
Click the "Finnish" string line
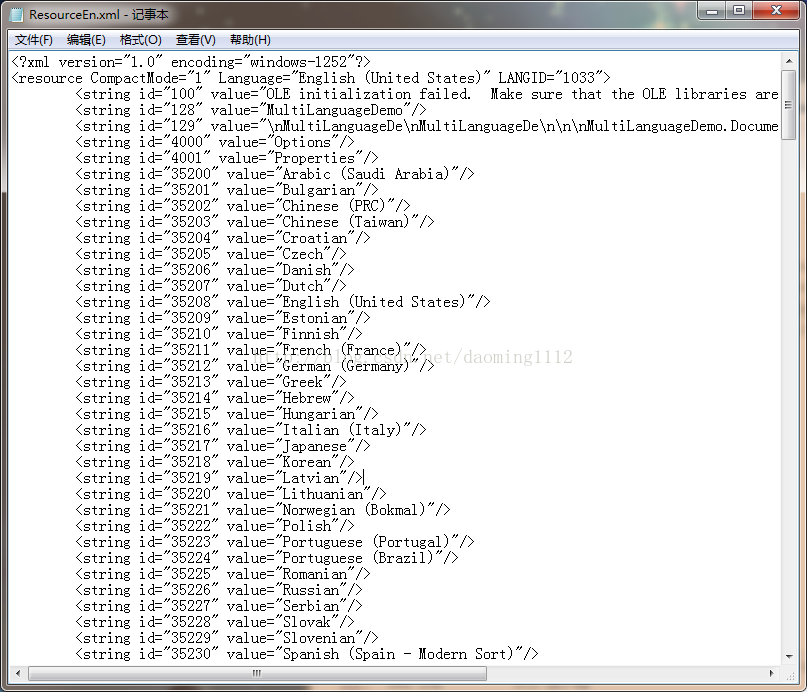tap(219, 333)
